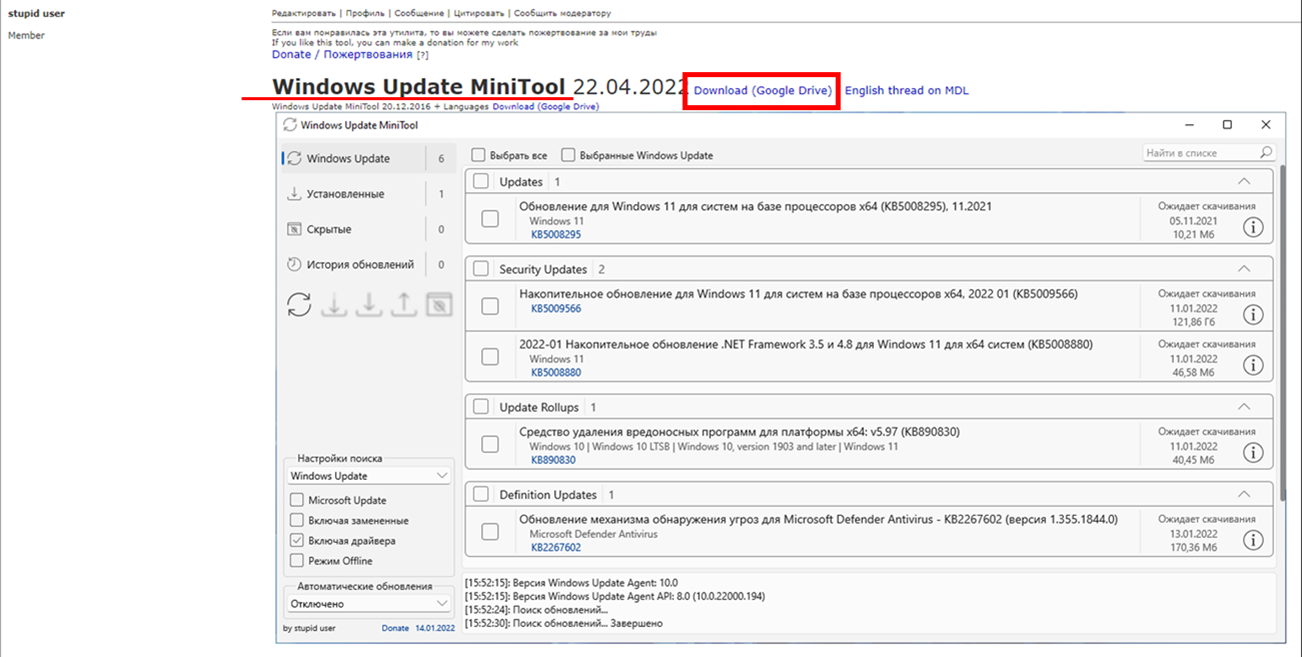Collapse the Definition Updates group chevron
This screenshot has height=657, width=1302.
[1244, 494]
